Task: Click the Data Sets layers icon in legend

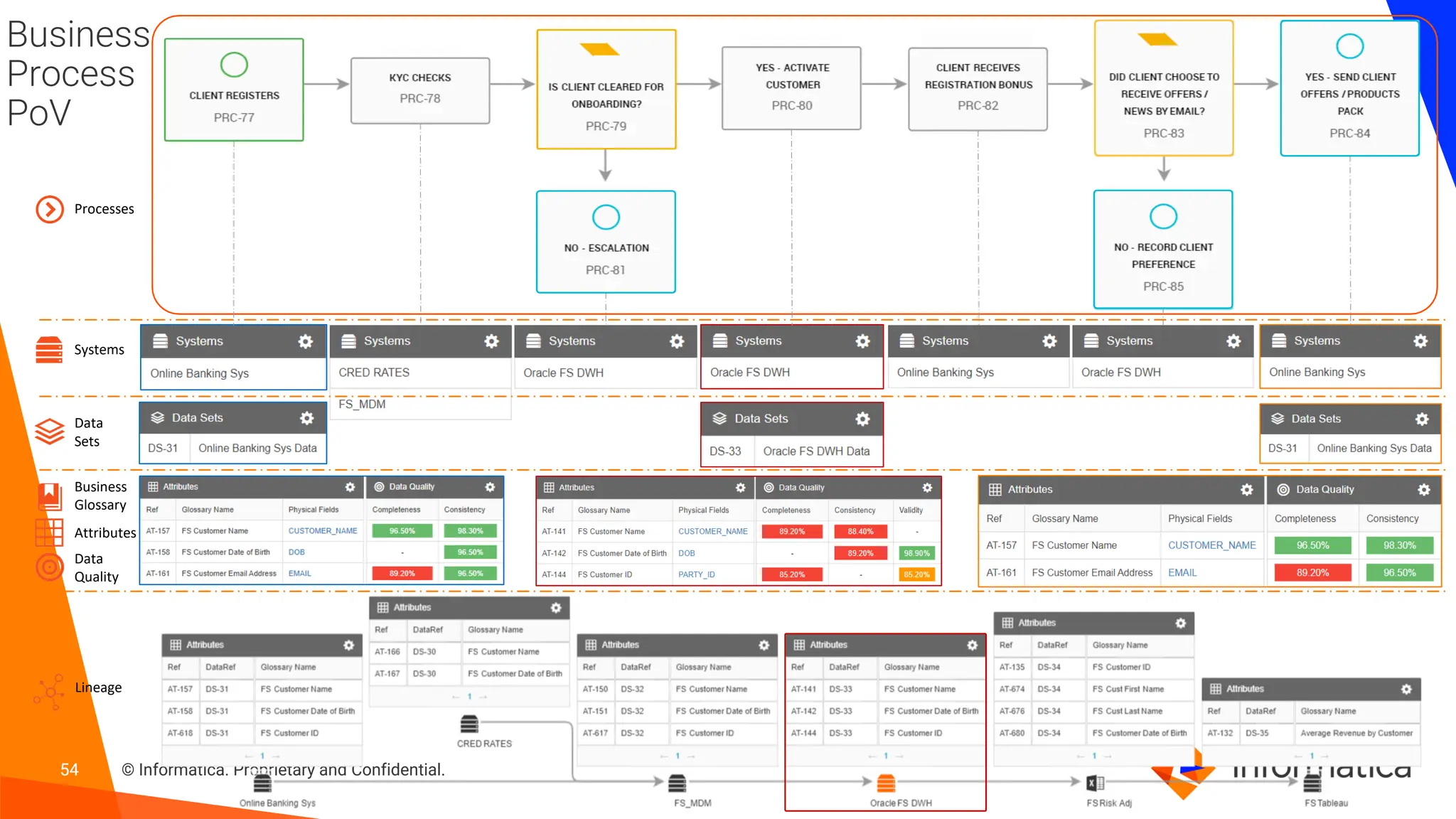Action: (50, 431)
